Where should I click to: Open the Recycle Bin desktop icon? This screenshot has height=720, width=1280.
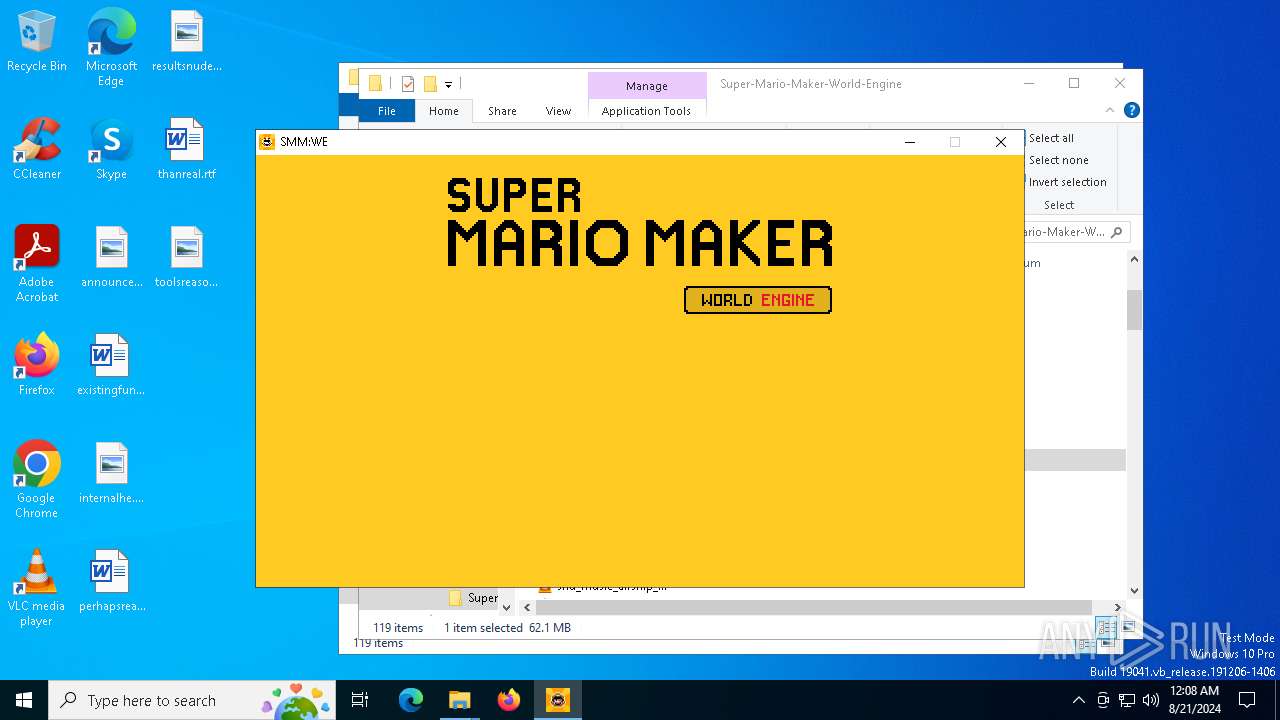37,42
